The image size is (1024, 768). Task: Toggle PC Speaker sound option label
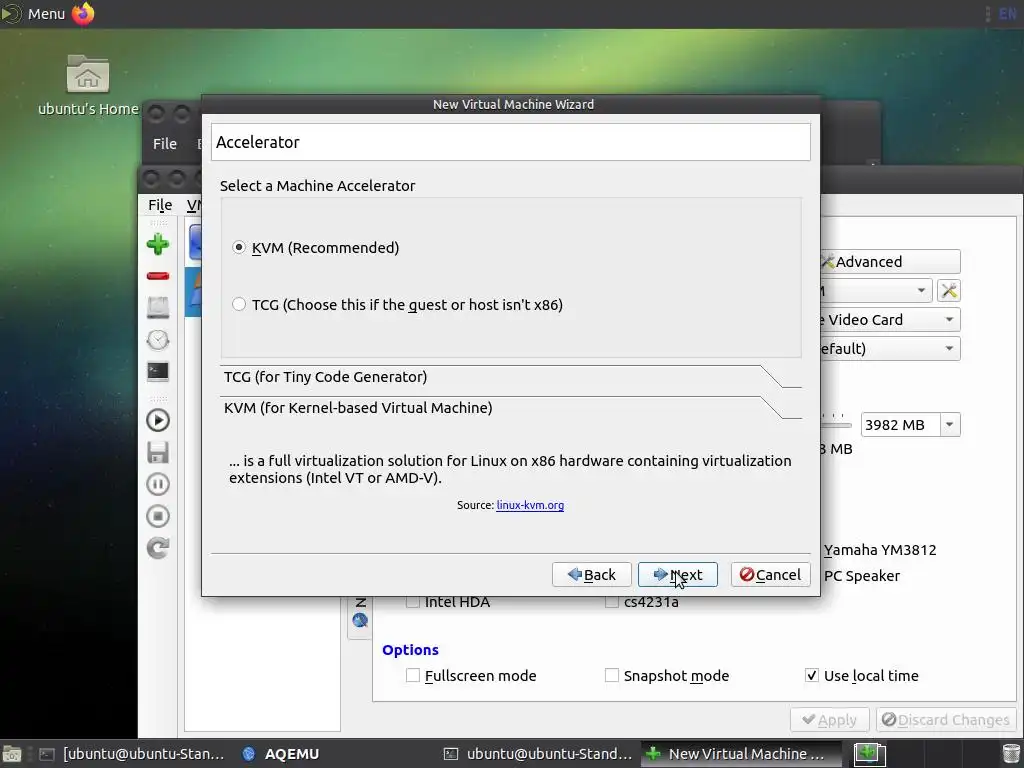click(x=861, y=576)
